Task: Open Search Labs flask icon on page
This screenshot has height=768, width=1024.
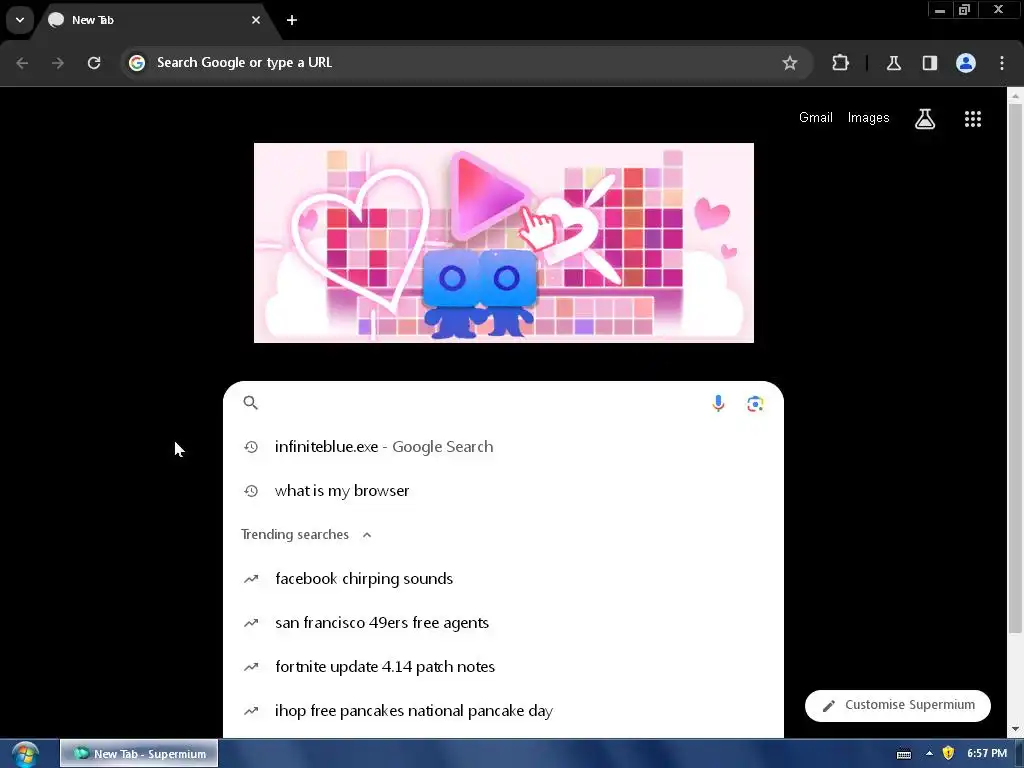Action: [x=925, y=119]
